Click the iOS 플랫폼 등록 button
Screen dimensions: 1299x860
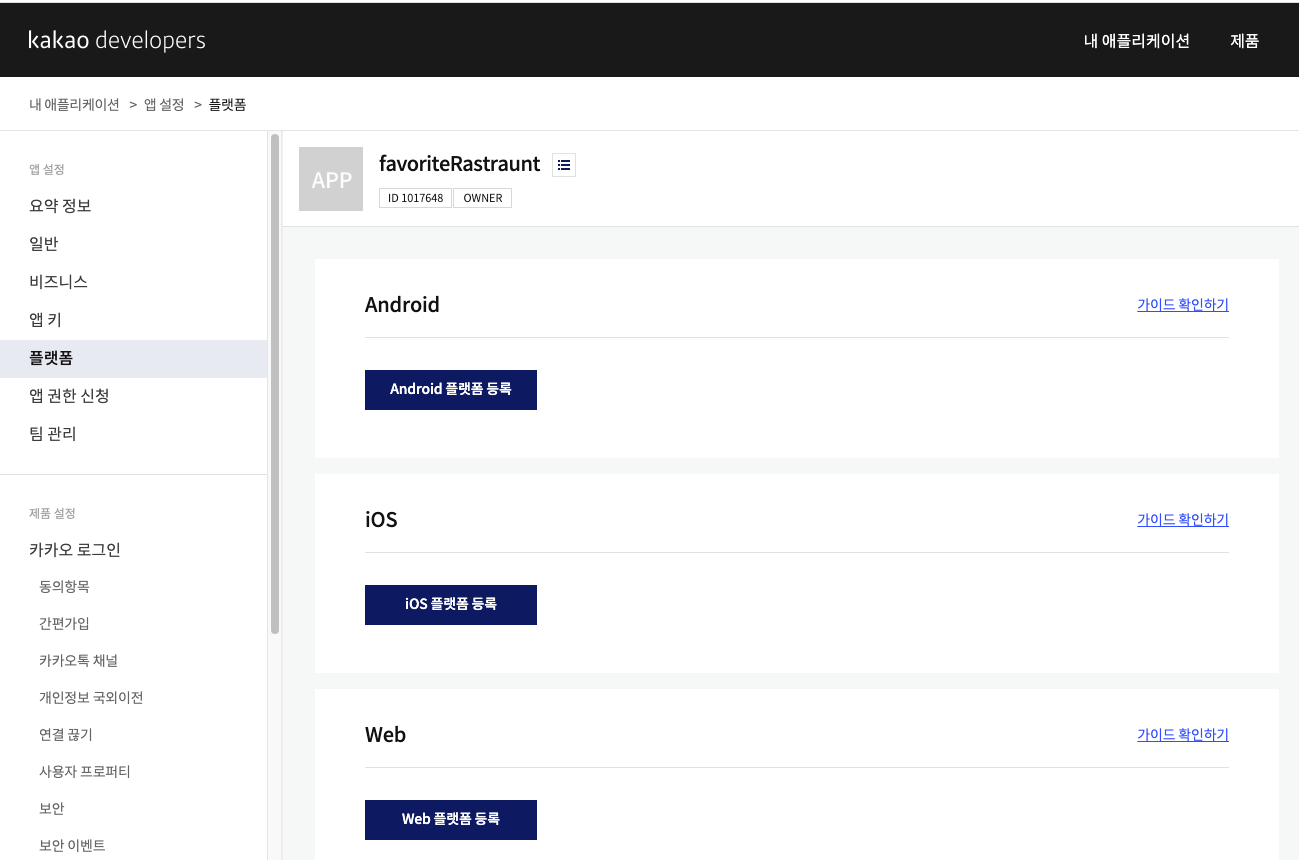[x=451, y=605]
